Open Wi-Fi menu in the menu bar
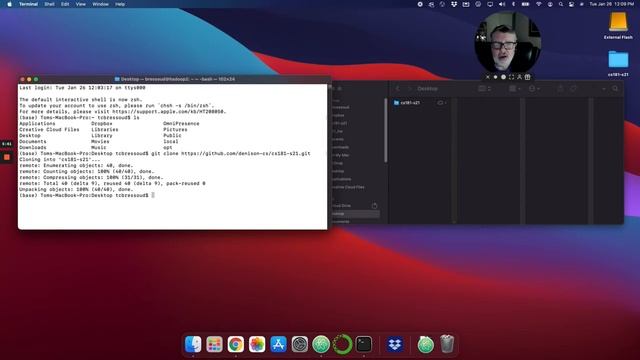The width and height of the screenshot is (640, 360). tap(538, 4)
